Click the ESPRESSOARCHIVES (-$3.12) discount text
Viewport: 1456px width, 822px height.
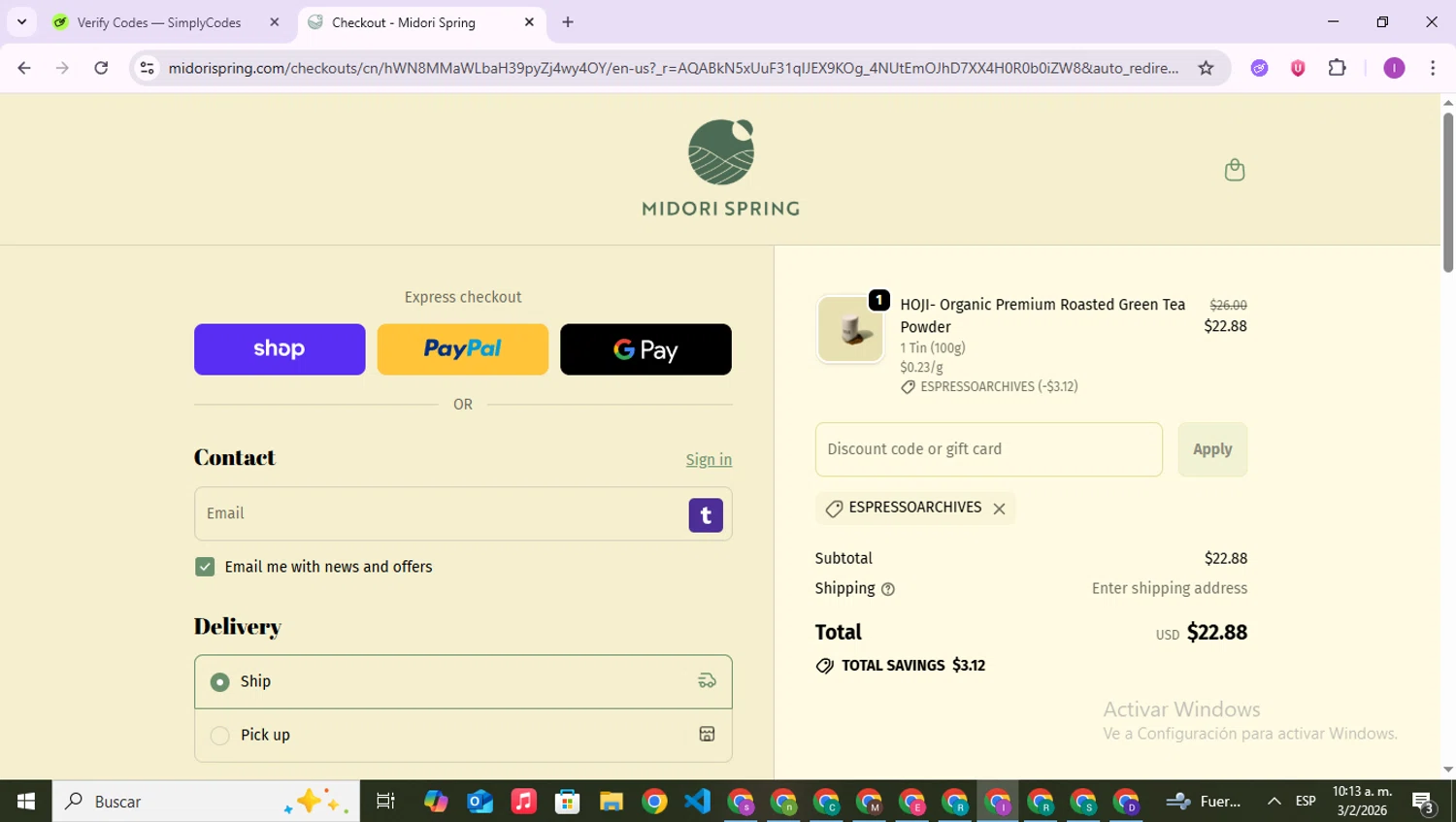[x=999, y=387]
